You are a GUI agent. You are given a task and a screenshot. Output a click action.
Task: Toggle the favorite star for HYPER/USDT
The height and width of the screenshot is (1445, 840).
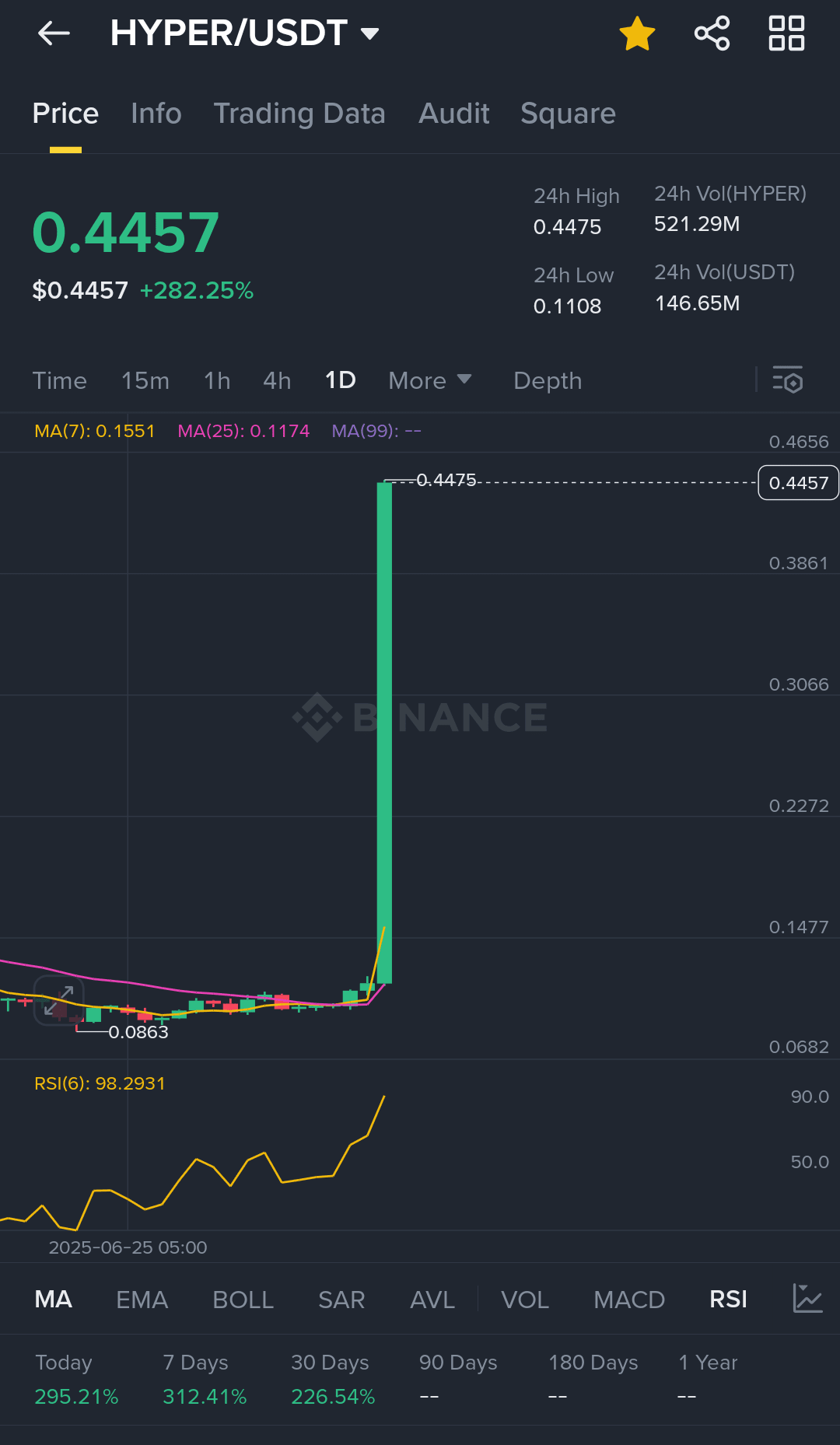(x=637, y=33)
